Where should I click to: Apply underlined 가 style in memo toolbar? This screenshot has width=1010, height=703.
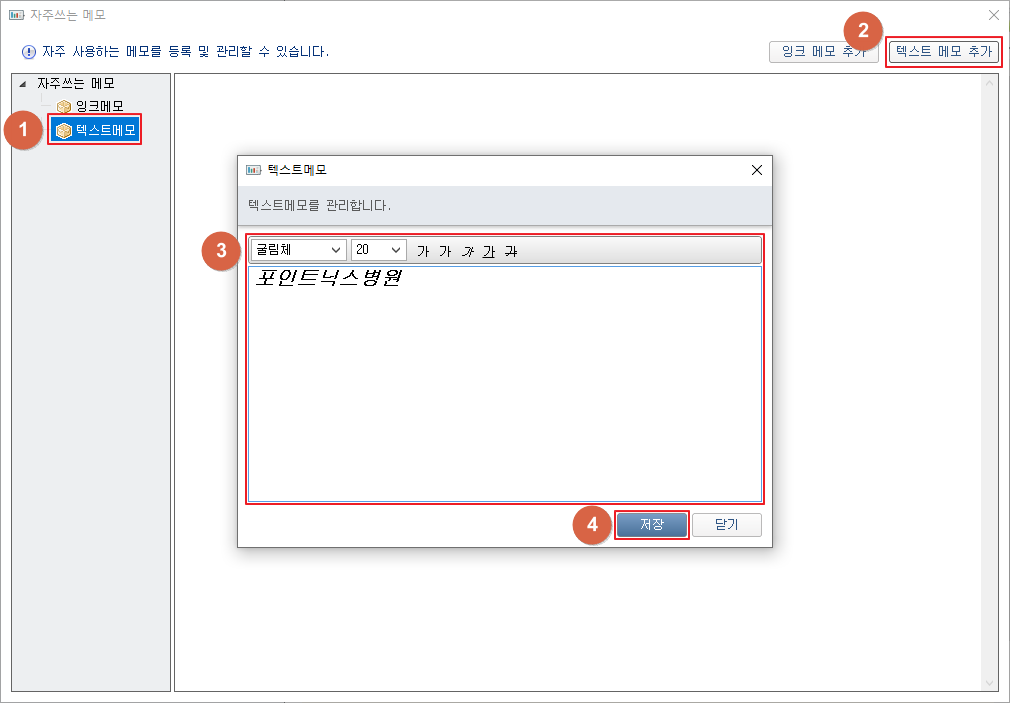(489, 251)
